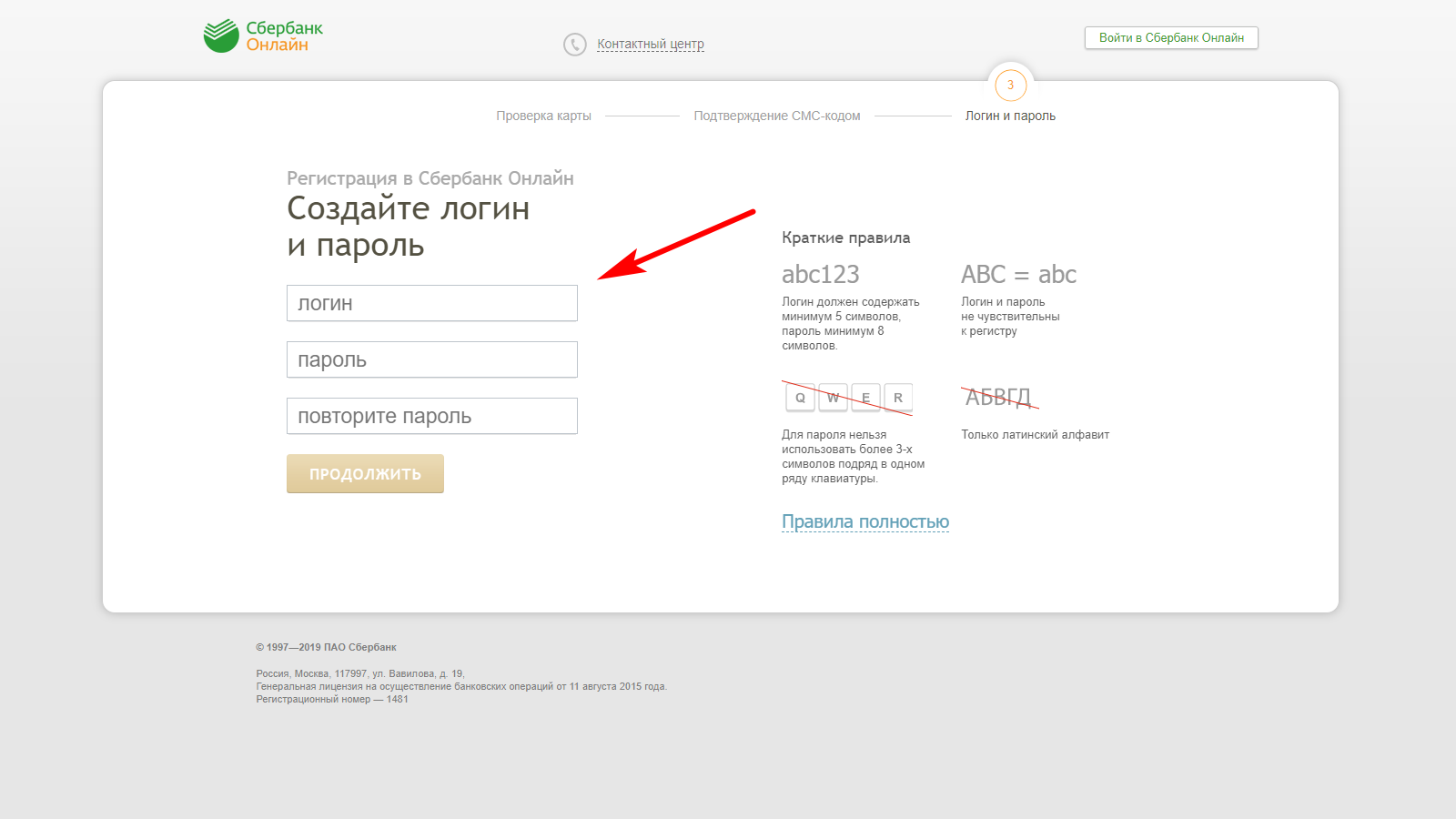The image size is (1456, 819).
Task: Select the step 3 circle indicator
Action: click(1010, 85)
